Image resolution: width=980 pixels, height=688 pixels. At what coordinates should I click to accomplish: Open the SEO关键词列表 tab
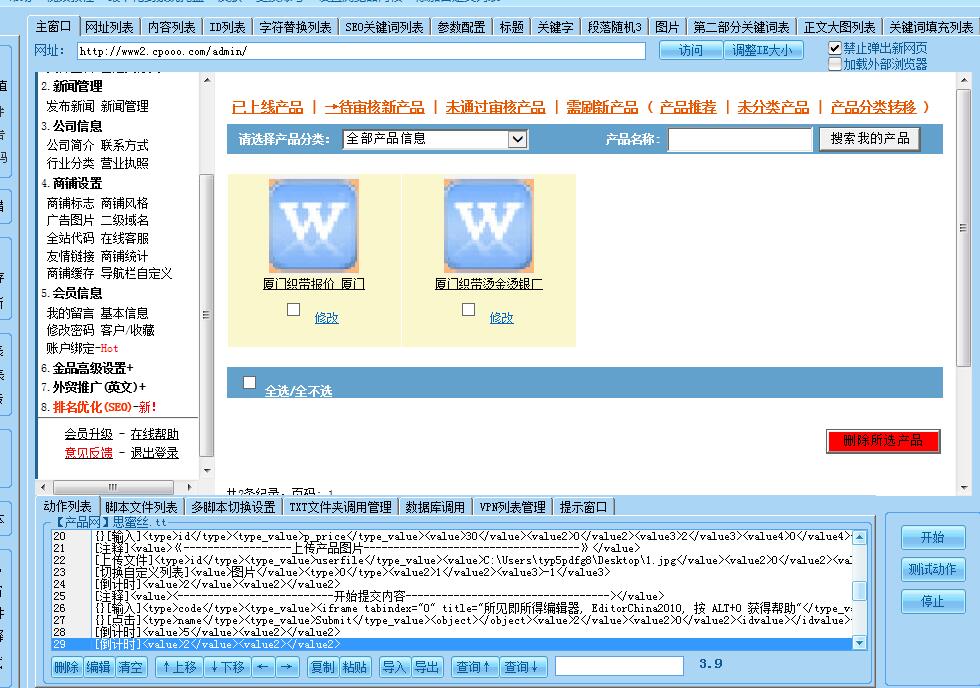[x=384, y=27]
